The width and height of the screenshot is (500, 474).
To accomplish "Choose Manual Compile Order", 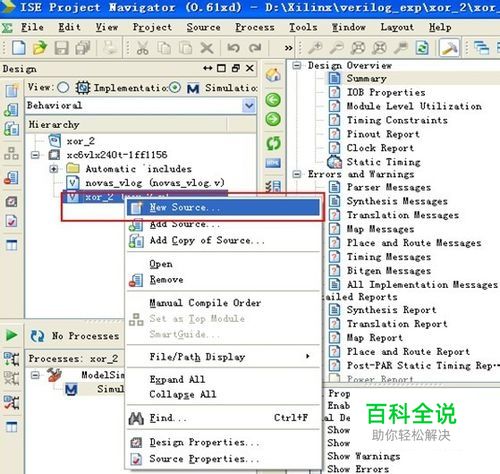I will click(223, 303).
